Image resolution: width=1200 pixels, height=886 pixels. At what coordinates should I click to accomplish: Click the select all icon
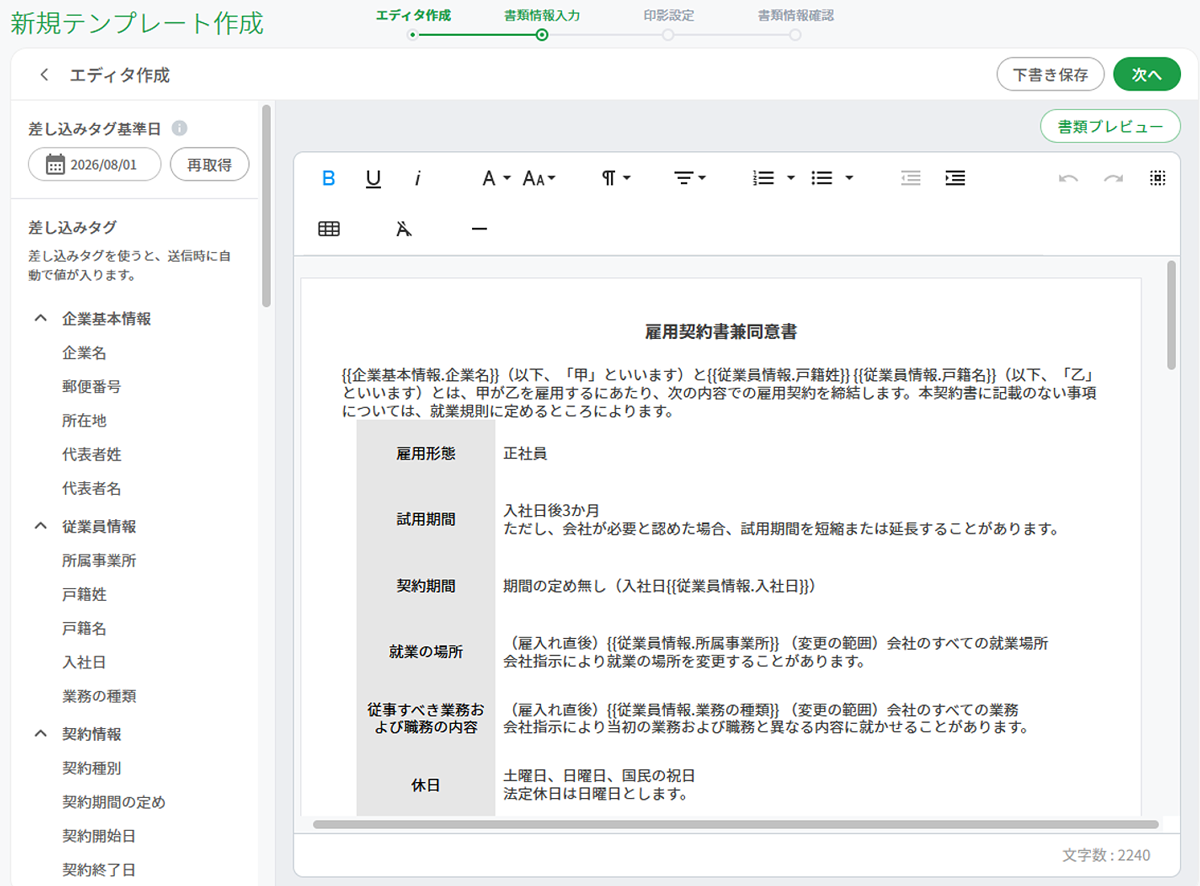(x=1157, y=178)
